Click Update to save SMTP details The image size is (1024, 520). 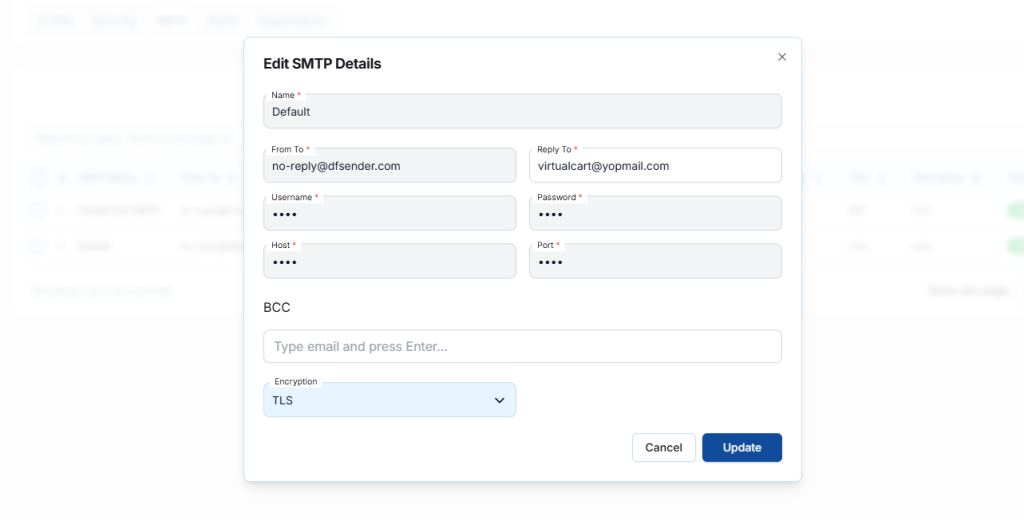tap(741, 447)
